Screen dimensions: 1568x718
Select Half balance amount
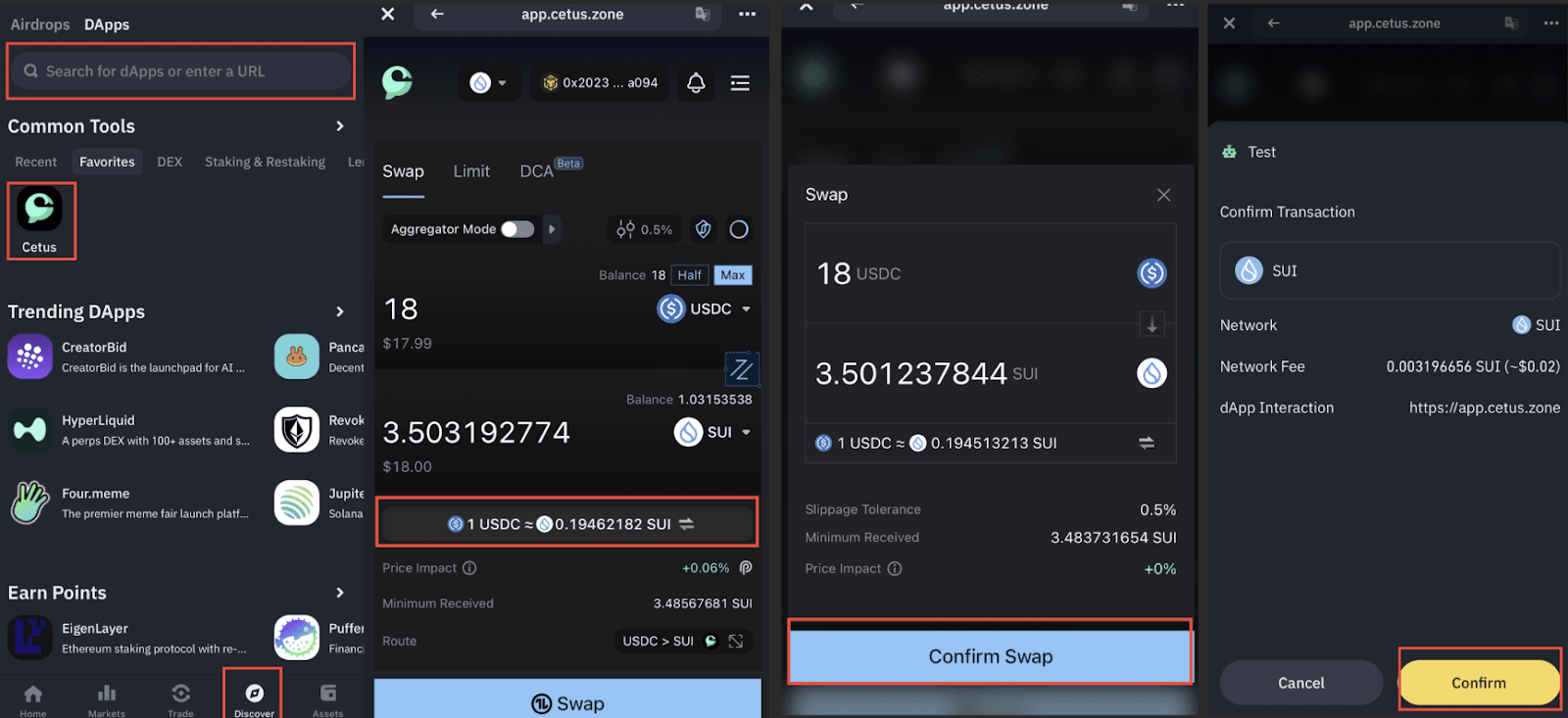689,275
